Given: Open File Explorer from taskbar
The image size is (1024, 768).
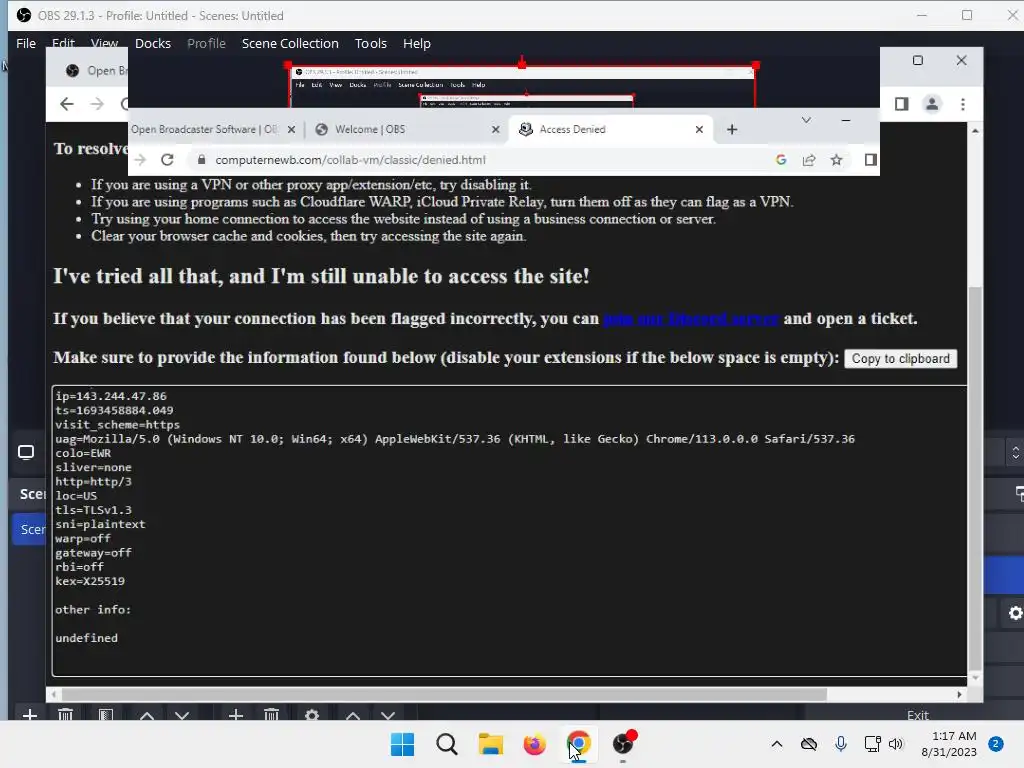Looking at the screenshot, I should click(x=490, y=744).
